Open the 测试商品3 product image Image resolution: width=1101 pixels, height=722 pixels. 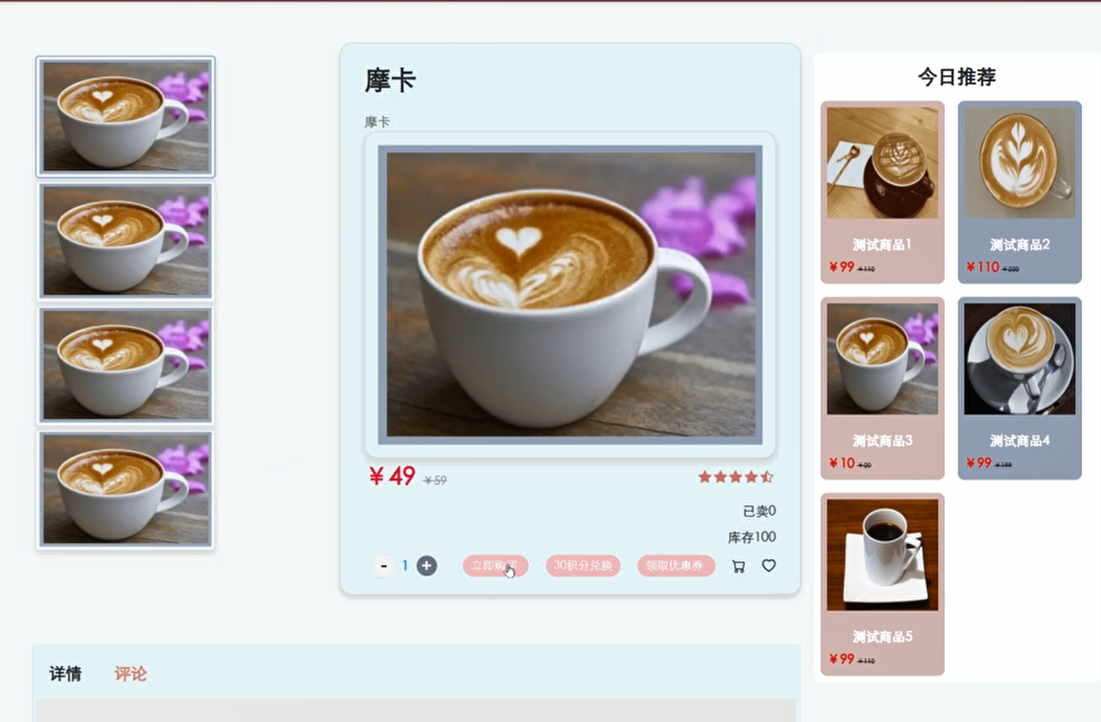pyautogui.click(x=882, y=358)
